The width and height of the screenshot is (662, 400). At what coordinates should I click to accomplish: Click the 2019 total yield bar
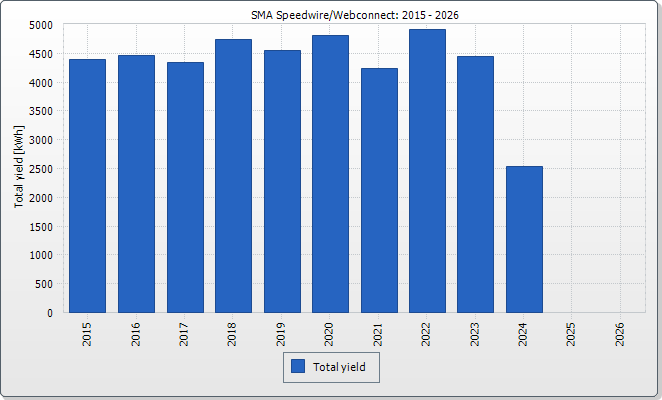pos(282,181)
